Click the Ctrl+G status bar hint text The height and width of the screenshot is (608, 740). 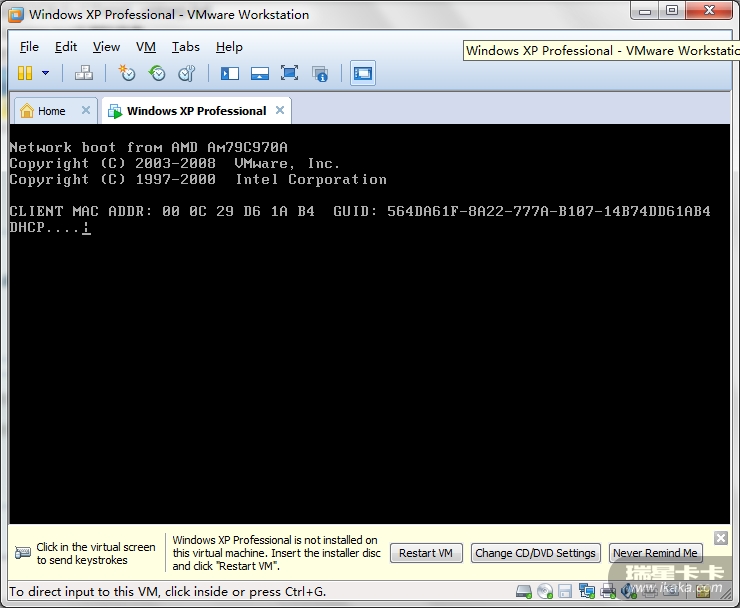pyautogui.click(x=168, y=591)
